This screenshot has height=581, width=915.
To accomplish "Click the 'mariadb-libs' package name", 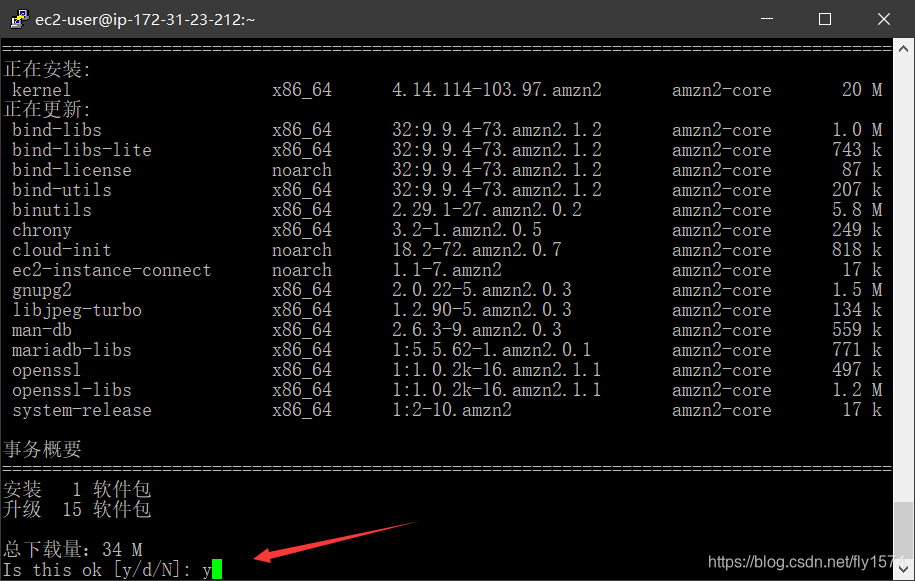I will [x=72, y=350].
